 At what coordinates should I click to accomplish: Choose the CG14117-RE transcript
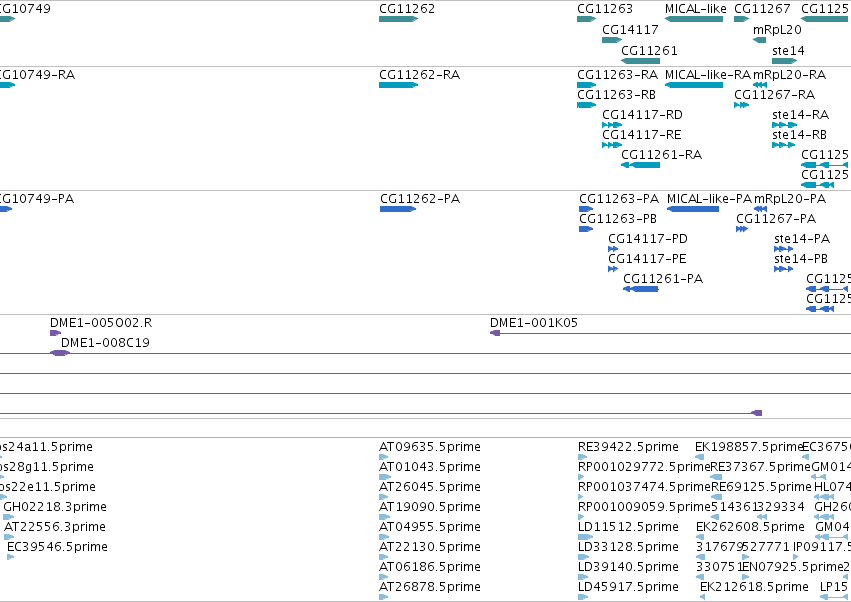(642, 135)
